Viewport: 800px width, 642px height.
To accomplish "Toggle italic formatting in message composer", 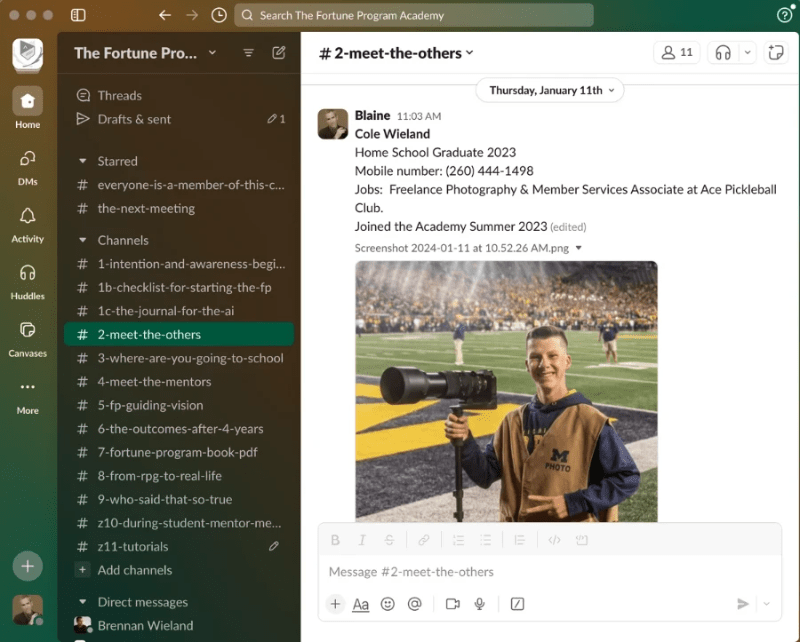I will [x=362, y=540].
